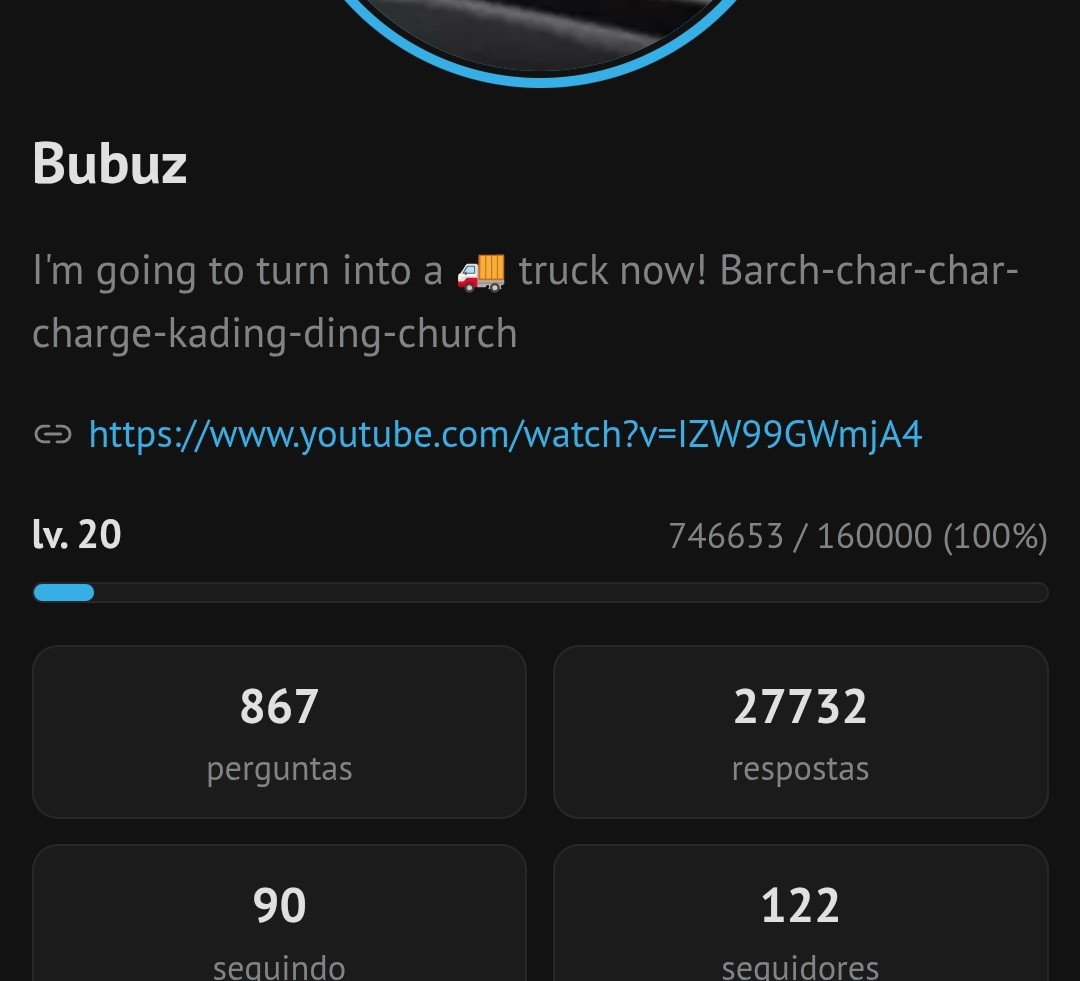
Task: Click the blue level progress bar
Action: (63, 592)
